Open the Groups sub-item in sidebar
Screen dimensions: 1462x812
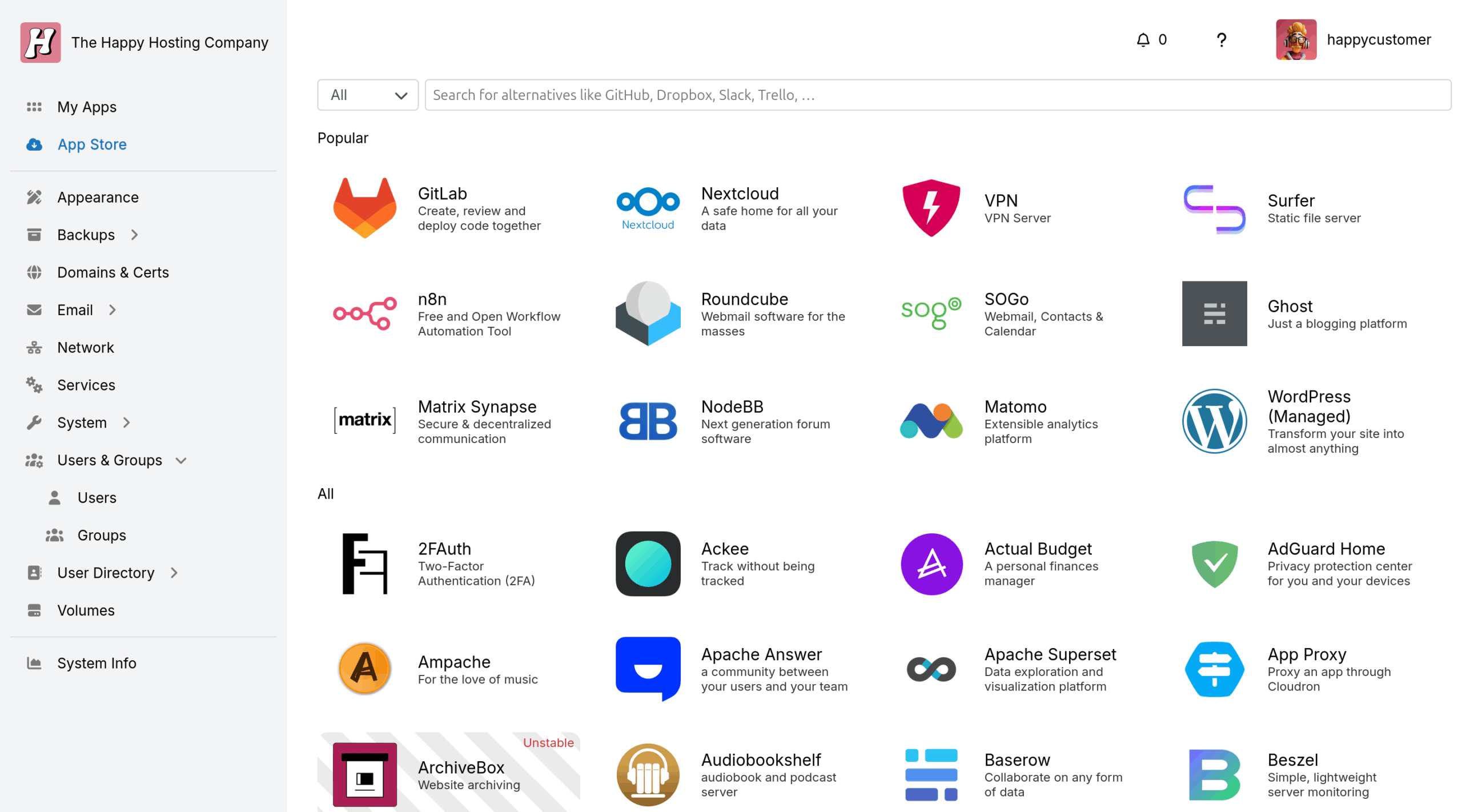click(x=102, y=535)
